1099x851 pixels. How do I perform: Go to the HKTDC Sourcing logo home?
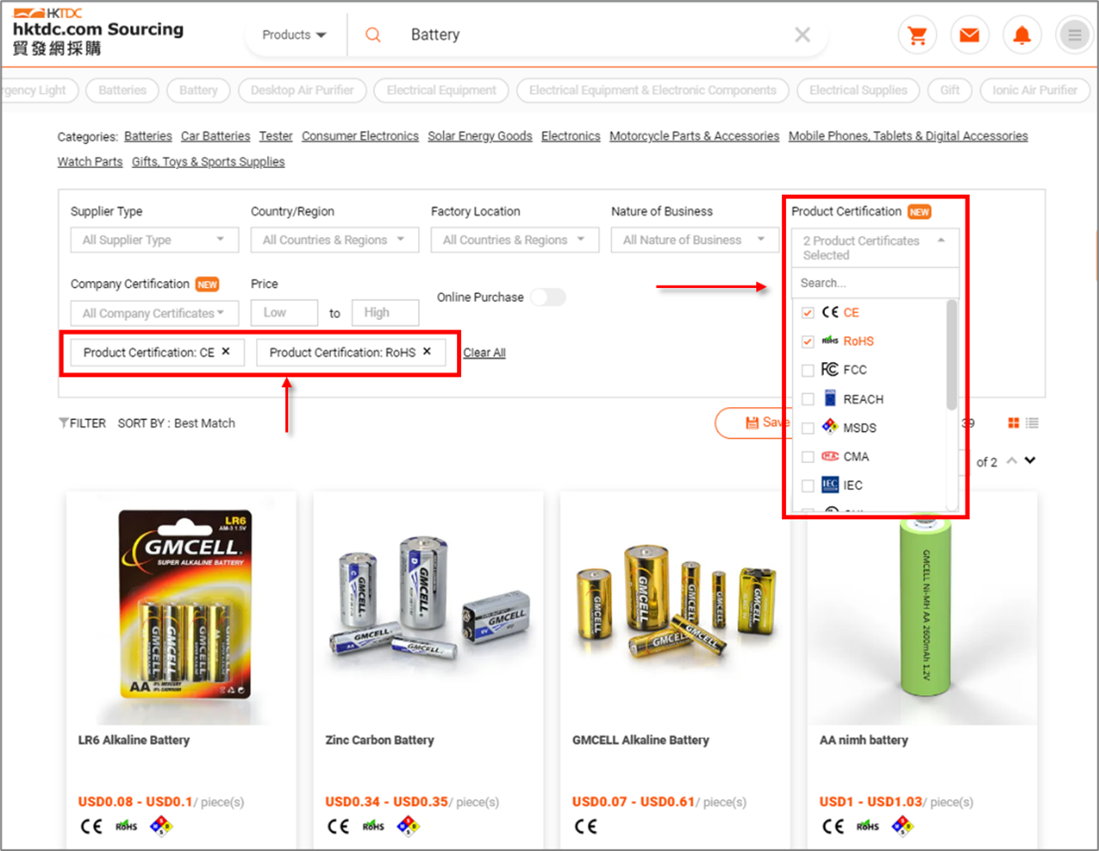click(x=98, y=32)
